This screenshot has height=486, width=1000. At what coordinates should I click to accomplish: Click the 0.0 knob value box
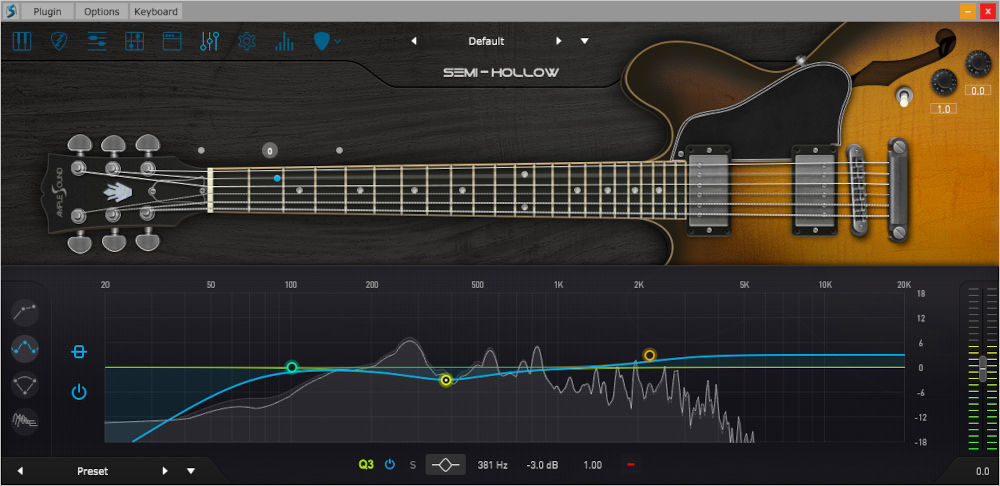click(978, 91)
